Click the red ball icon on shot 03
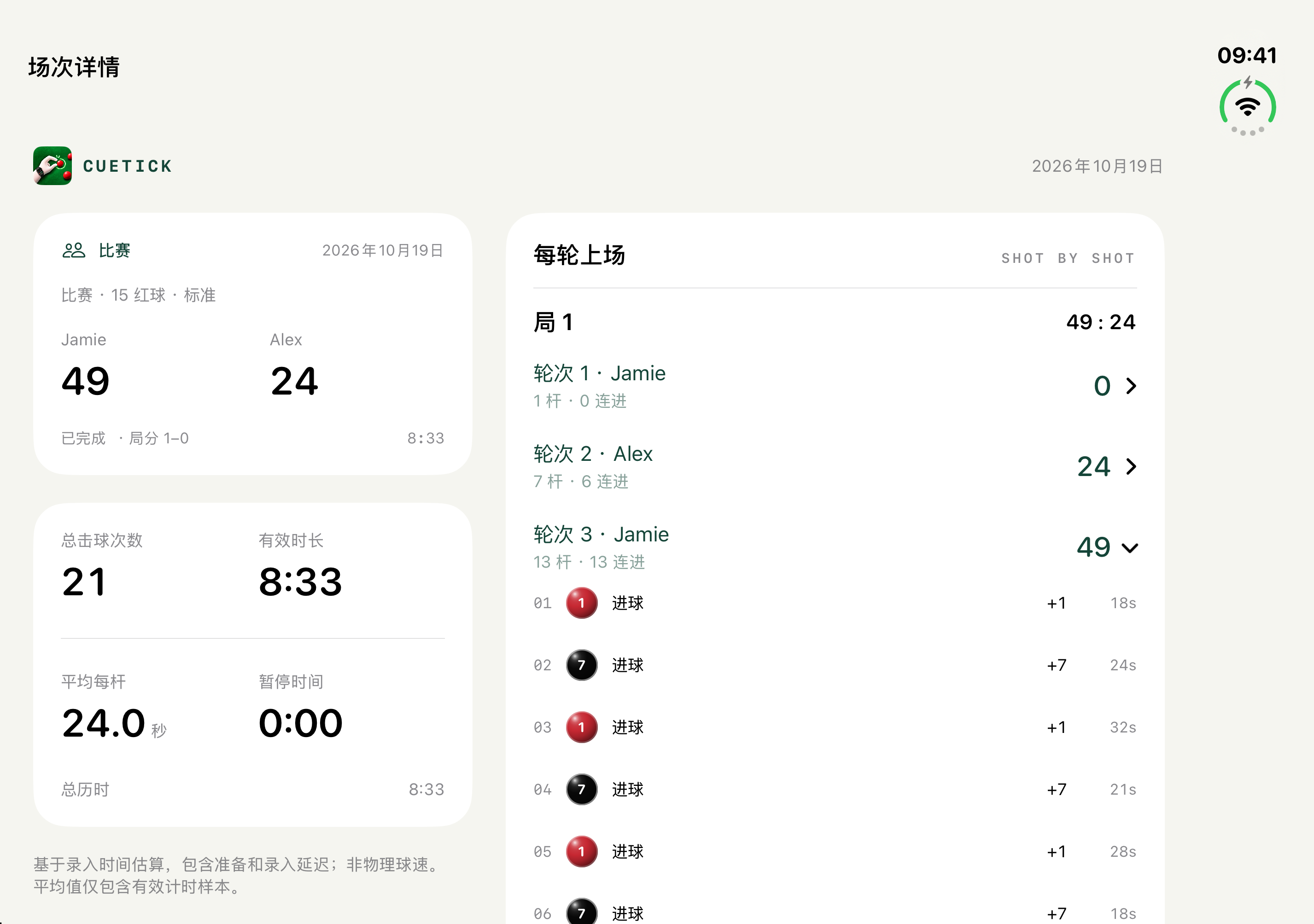This screenshot has width=1314, height=924. click(581, 727)
